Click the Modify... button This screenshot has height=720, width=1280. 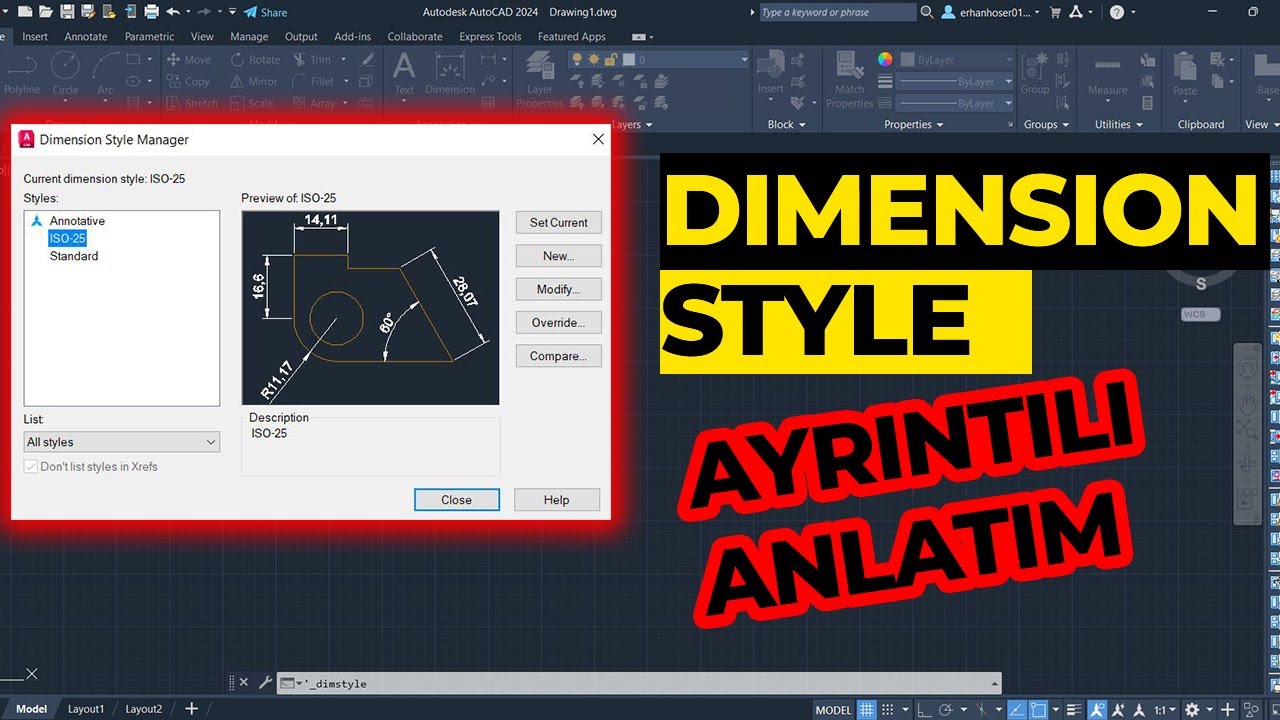559,289
